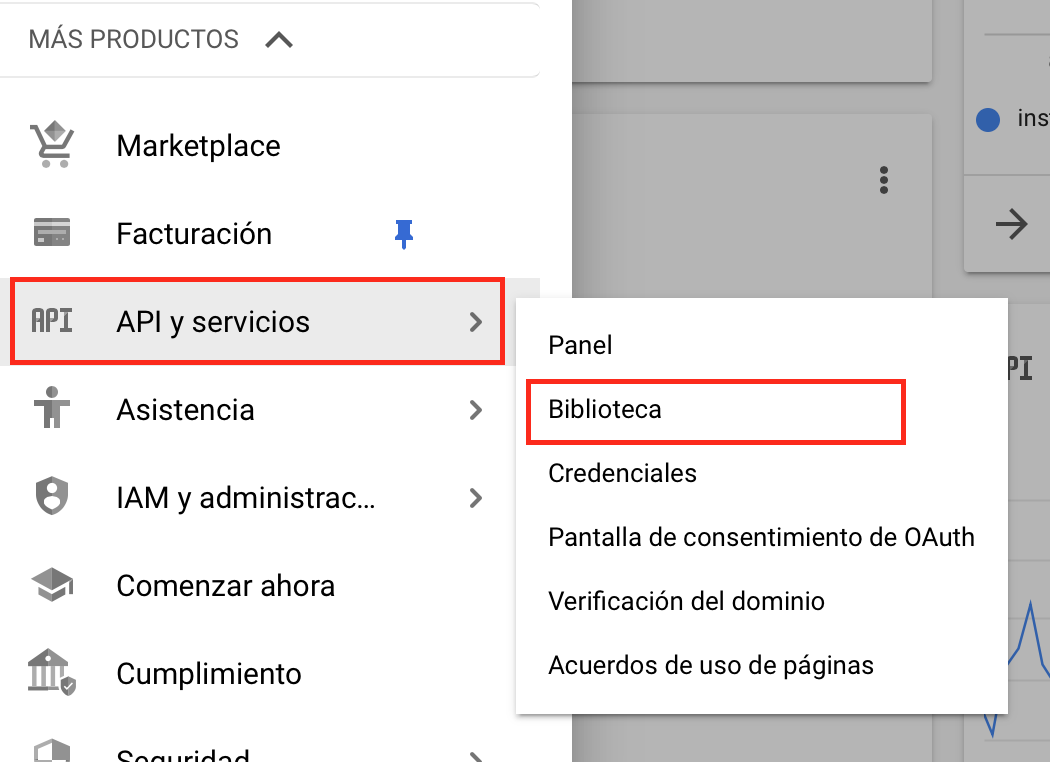Click the Comenzar ahora graduation cap icon

click(52, 585)
